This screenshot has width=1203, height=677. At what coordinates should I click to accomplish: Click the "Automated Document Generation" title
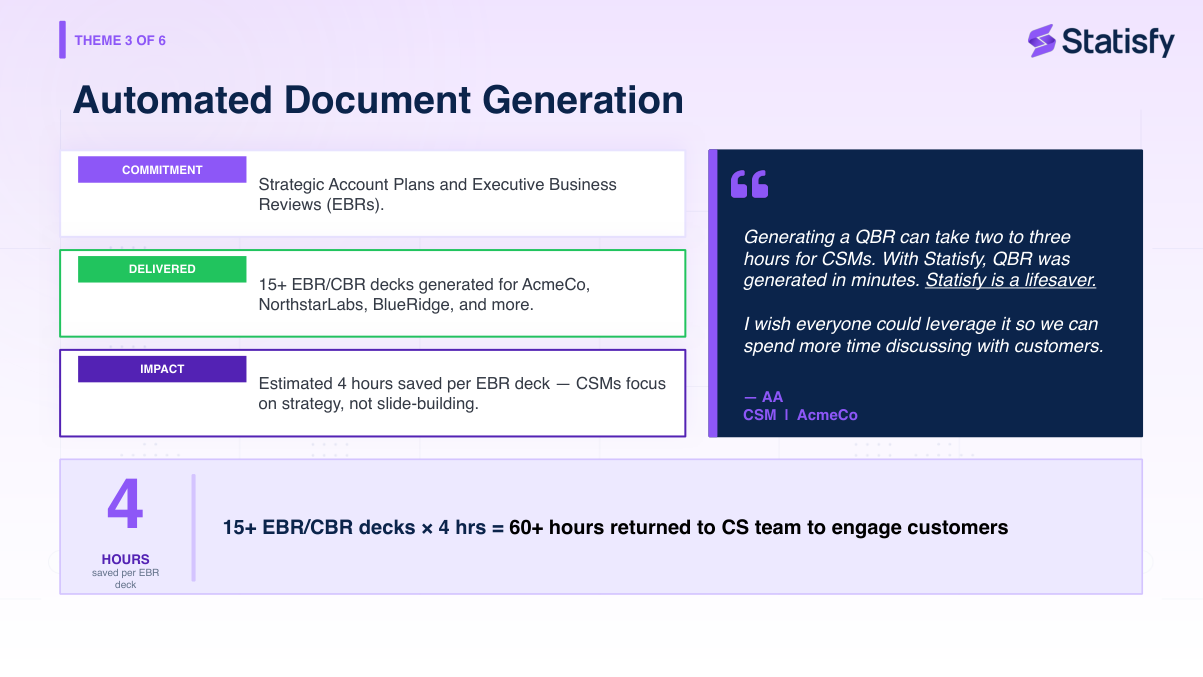pos(378,100)
